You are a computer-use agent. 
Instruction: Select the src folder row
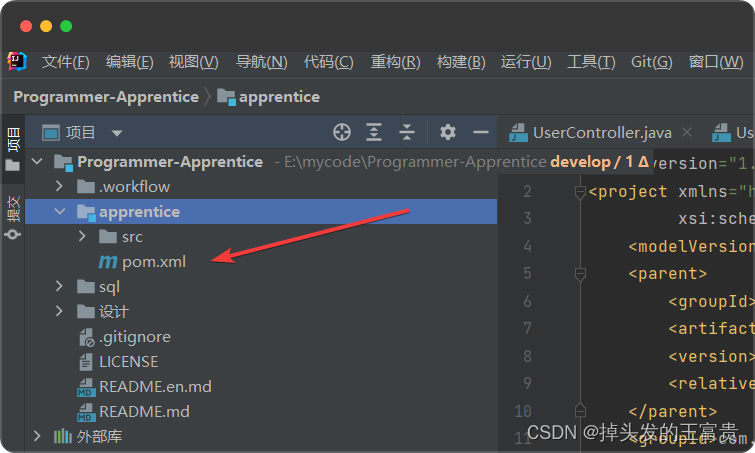(x=261, y=237)
